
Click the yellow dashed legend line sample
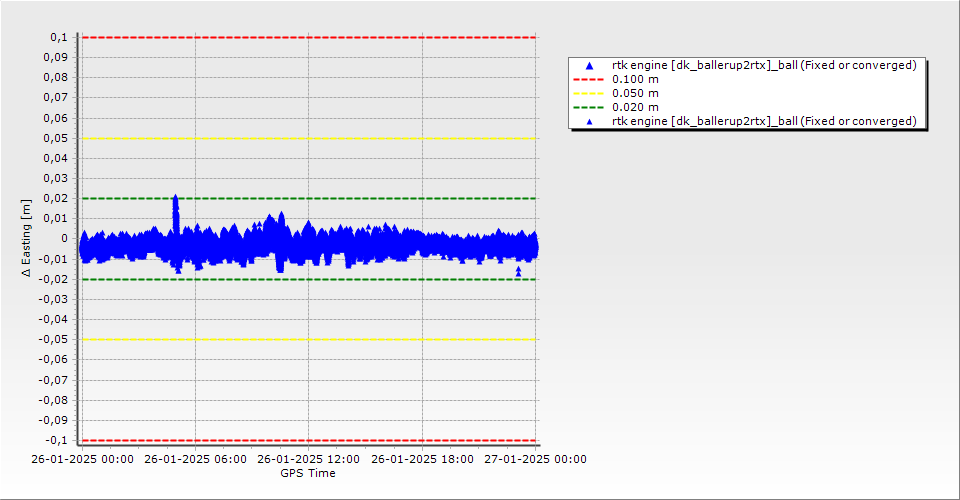[588, 94]
